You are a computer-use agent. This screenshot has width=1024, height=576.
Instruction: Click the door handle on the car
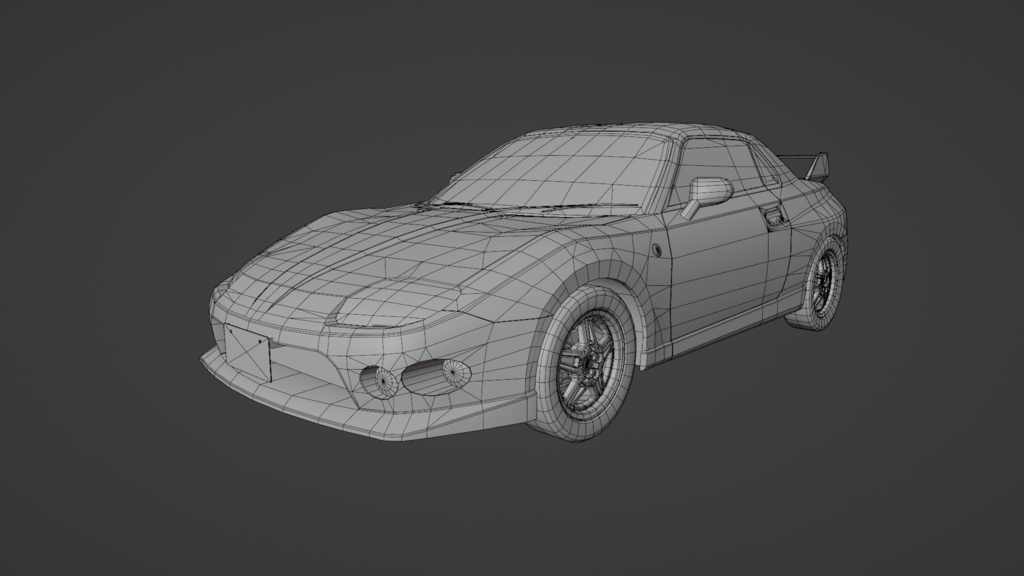[775, 216]
